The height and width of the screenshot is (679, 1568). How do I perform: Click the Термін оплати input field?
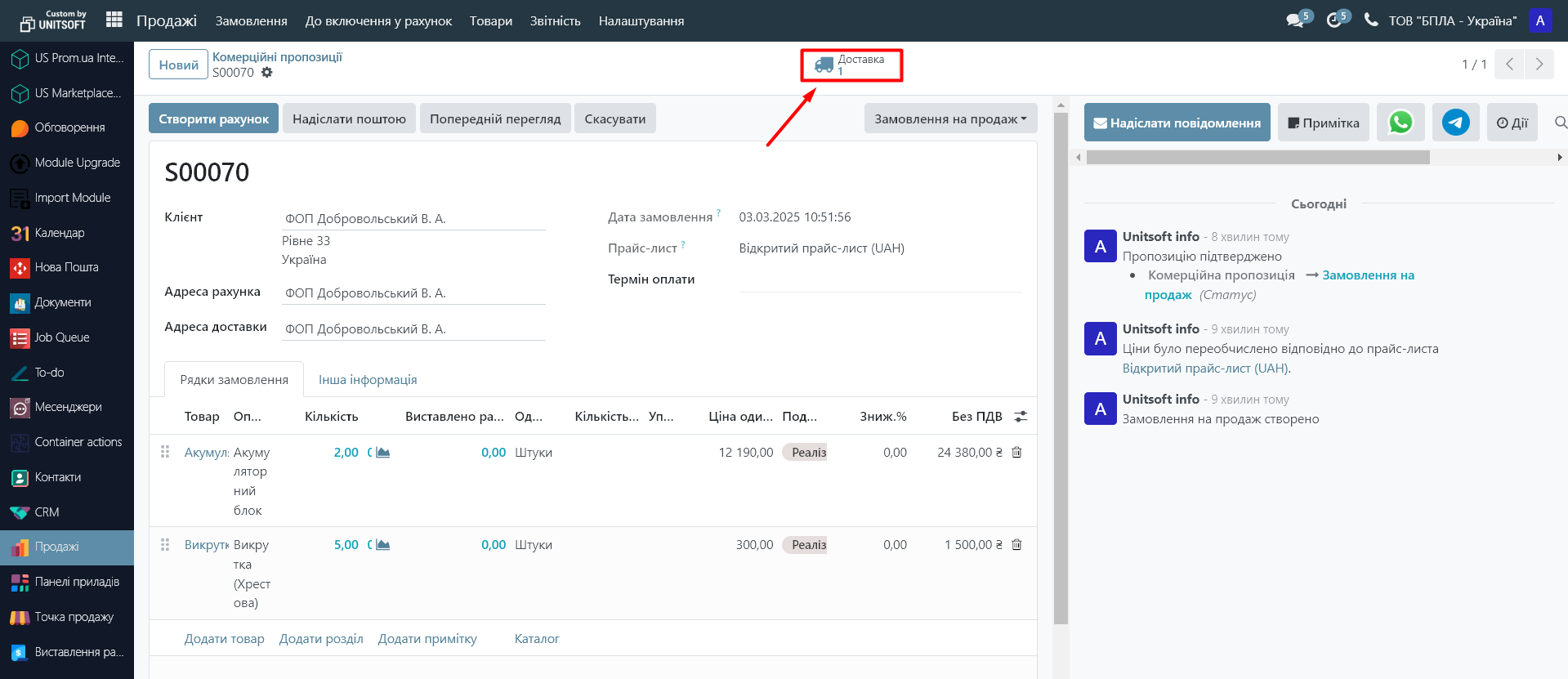[x=879, y=279]
